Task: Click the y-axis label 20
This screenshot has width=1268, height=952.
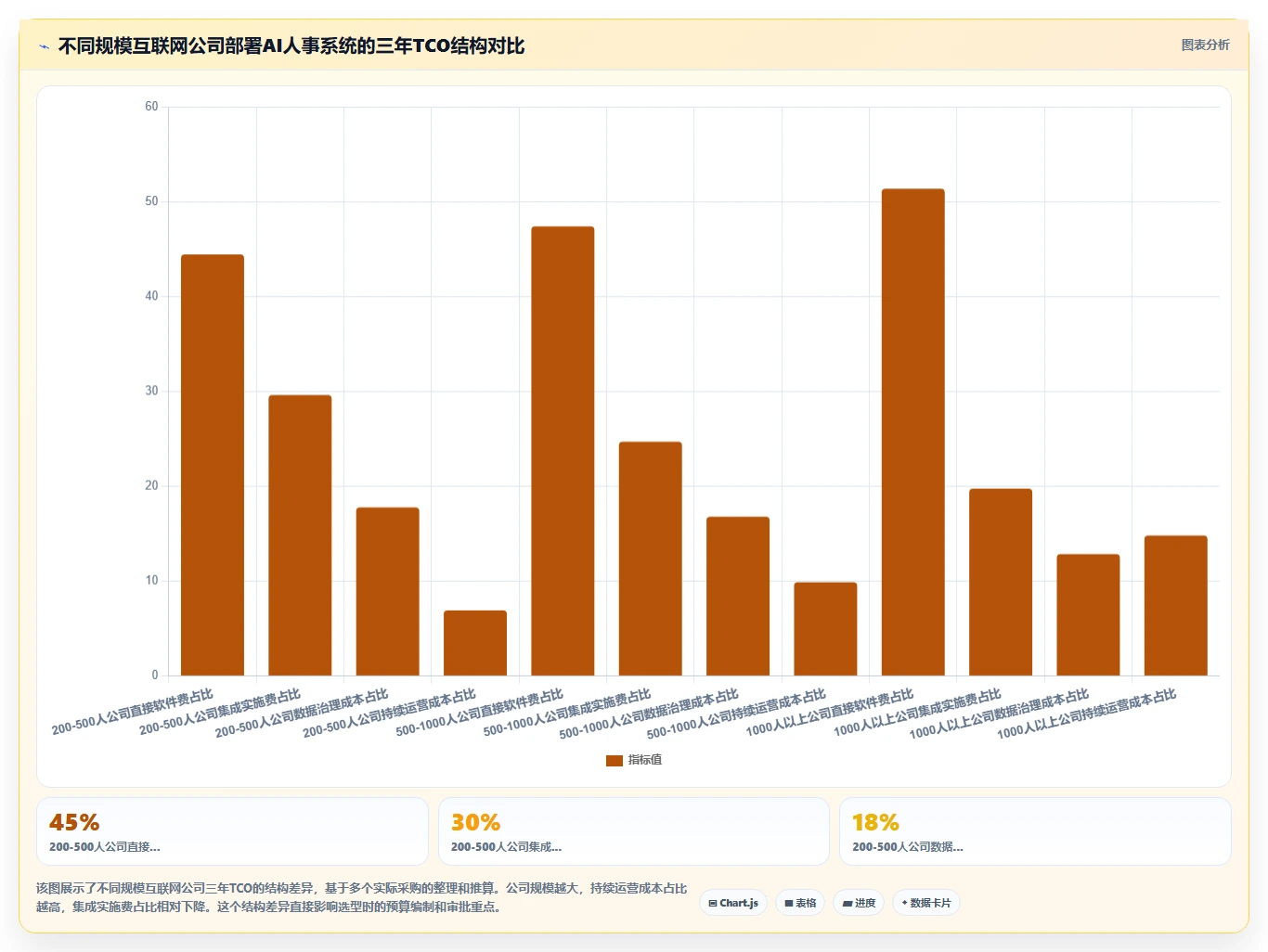Action: (x=151, y=485)
